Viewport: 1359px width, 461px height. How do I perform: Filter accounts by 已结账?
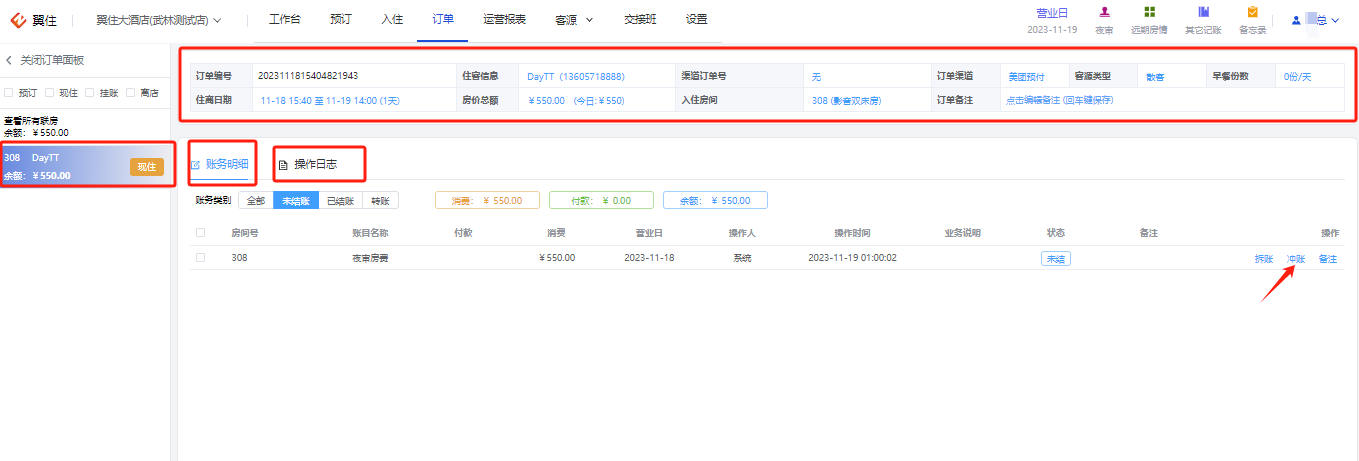coord(340,200)
